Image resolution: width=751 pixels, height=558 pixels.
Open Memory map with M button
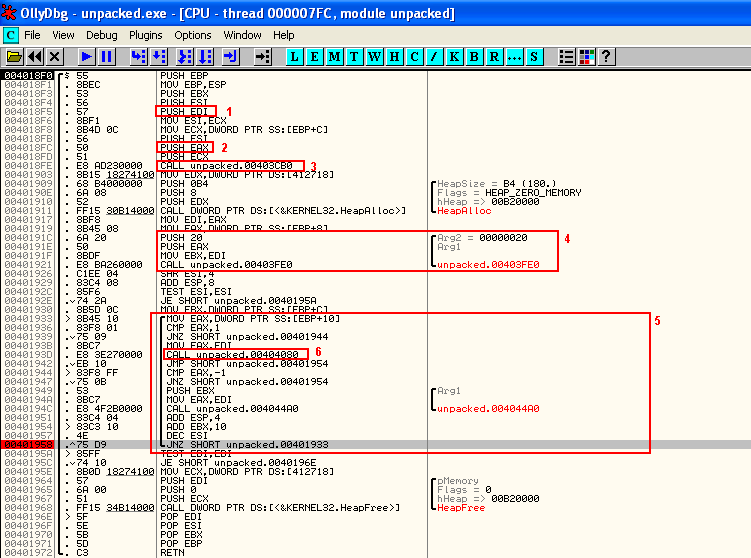click(x=335, y=57)
